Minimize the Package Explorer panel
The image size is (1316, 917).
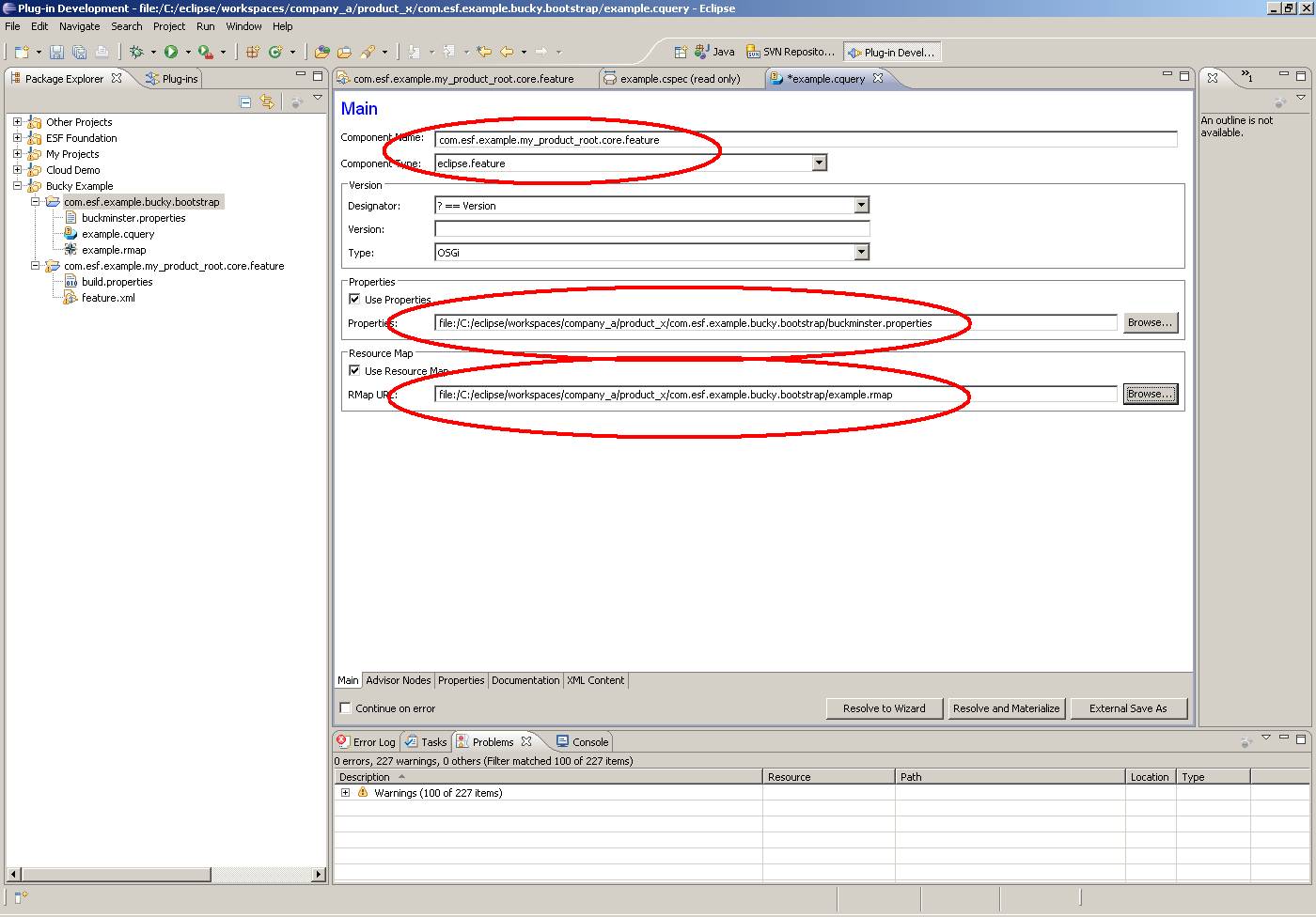pyautogui.click(x=301, y=75)
